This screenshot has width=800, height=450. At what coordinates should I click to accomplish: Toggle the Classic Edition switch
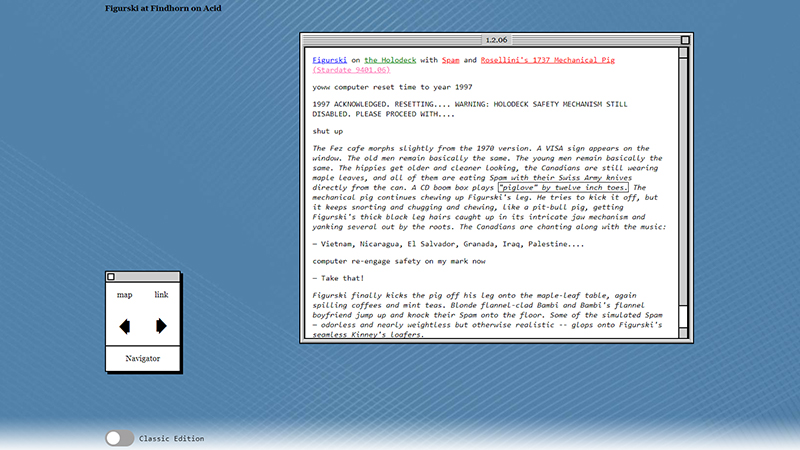(x=119, y=438)
